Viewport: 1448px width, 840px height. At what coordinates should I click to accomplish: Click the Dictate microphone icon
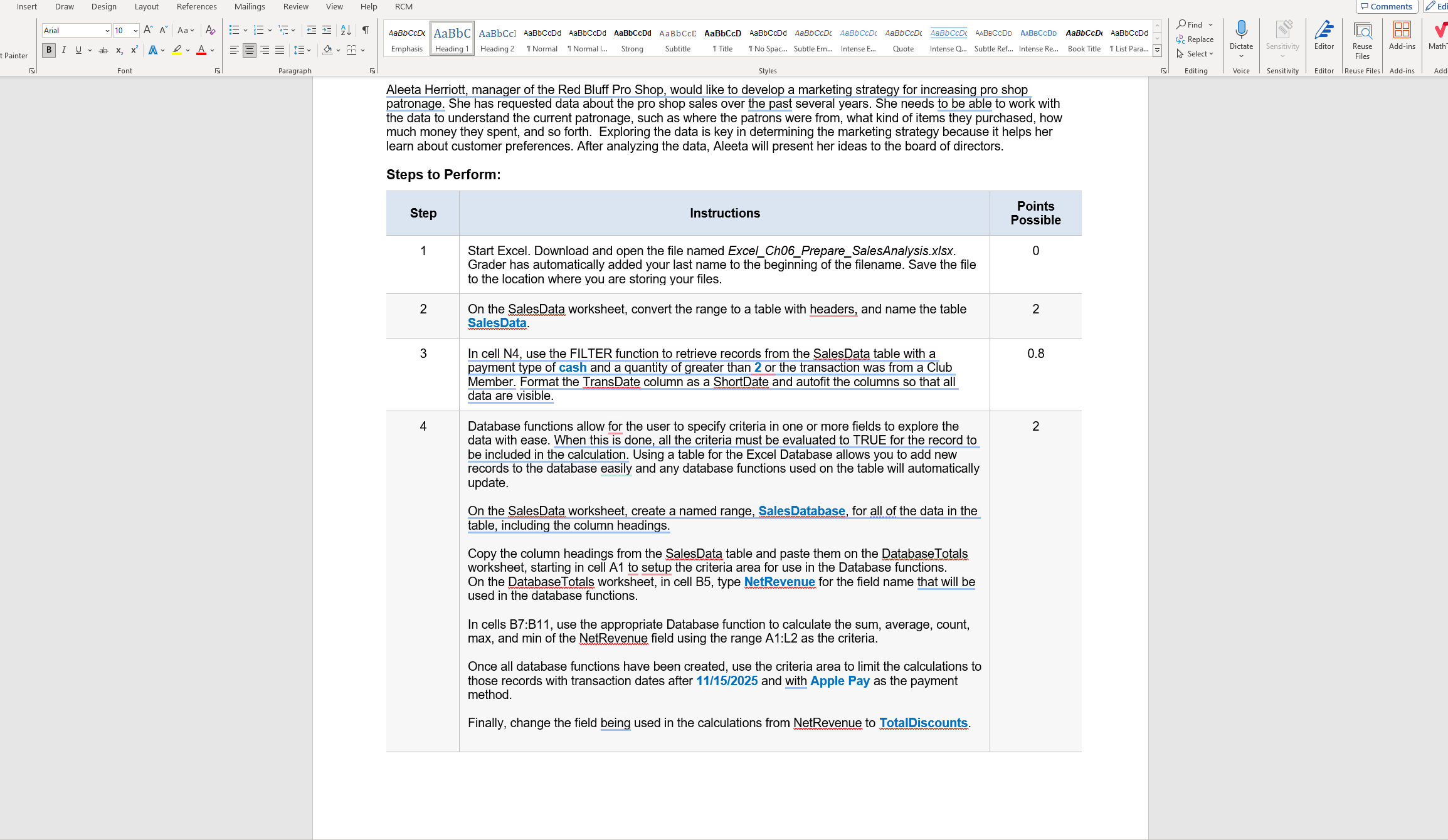point(1240,31)
